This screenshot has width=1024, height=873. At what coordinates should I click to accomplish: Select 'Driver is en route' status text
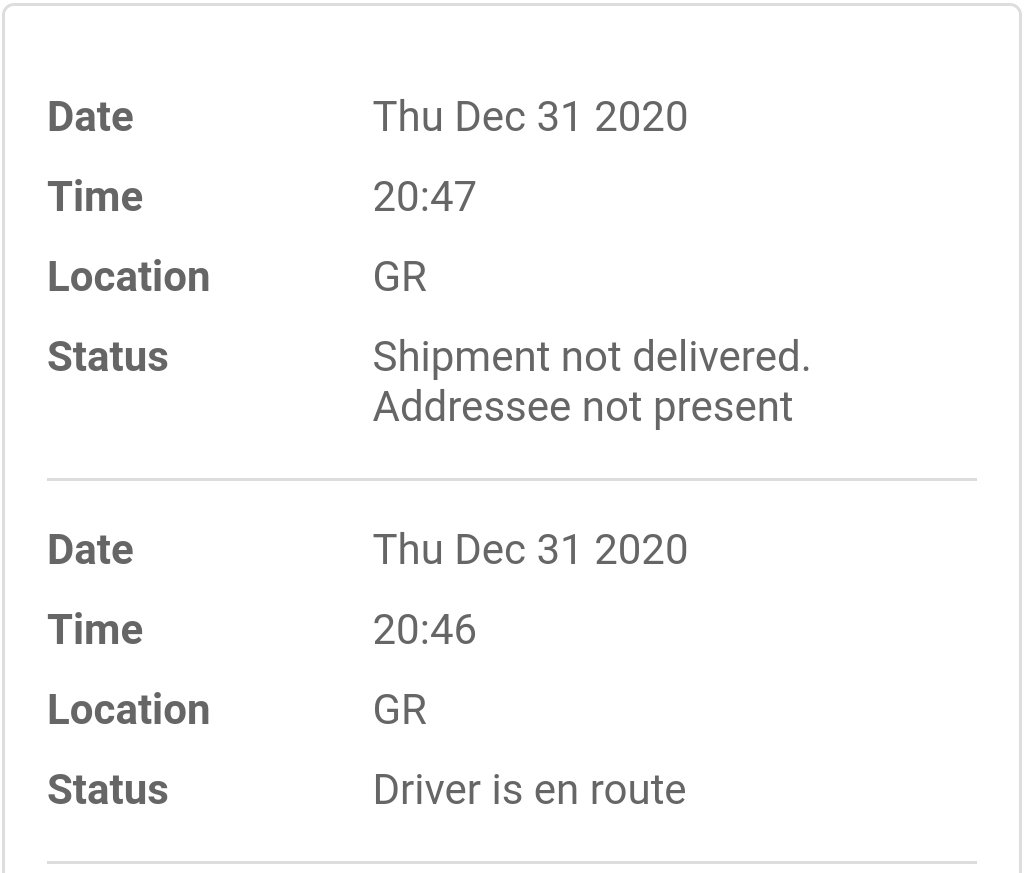530,789
